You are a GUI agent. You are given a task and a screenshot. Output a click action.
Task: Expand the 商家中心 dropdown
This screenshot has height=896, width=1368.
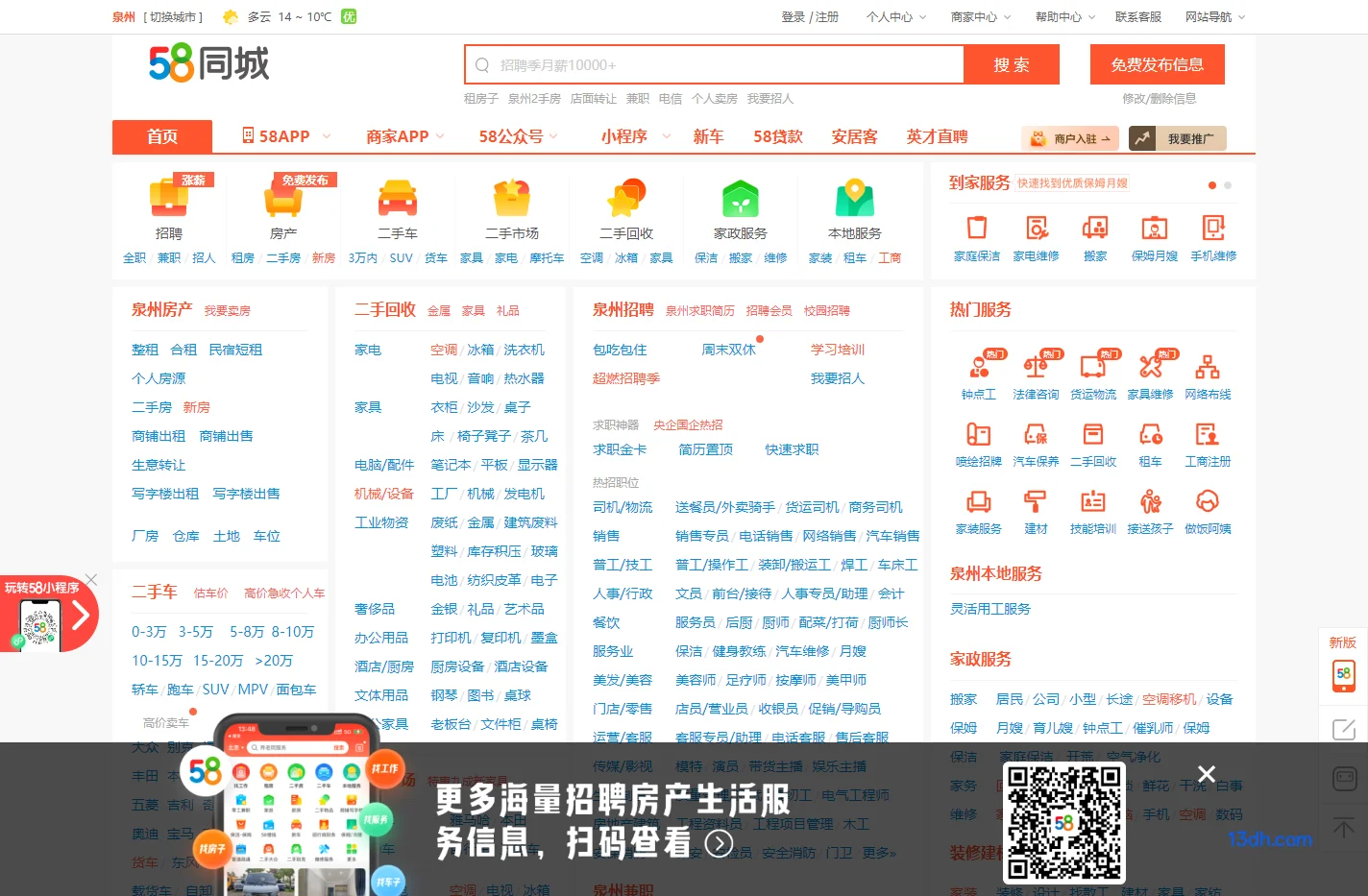(x=981, y=16)
